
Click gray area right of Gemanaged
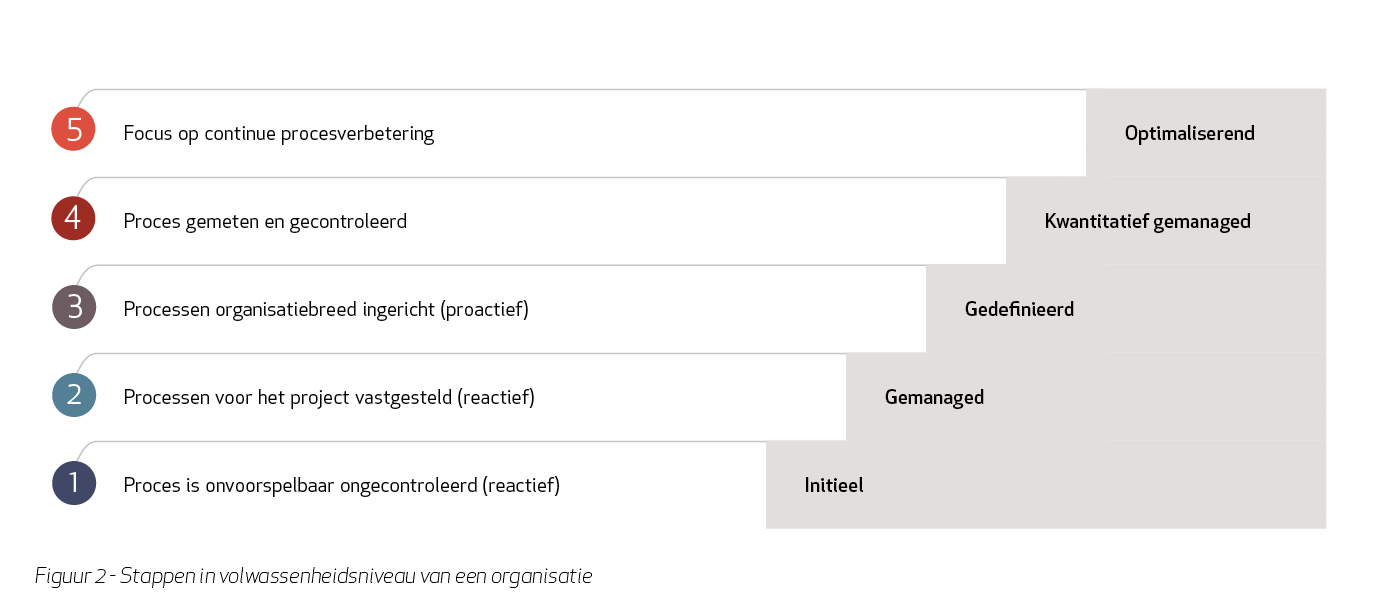click(1156, 397)
